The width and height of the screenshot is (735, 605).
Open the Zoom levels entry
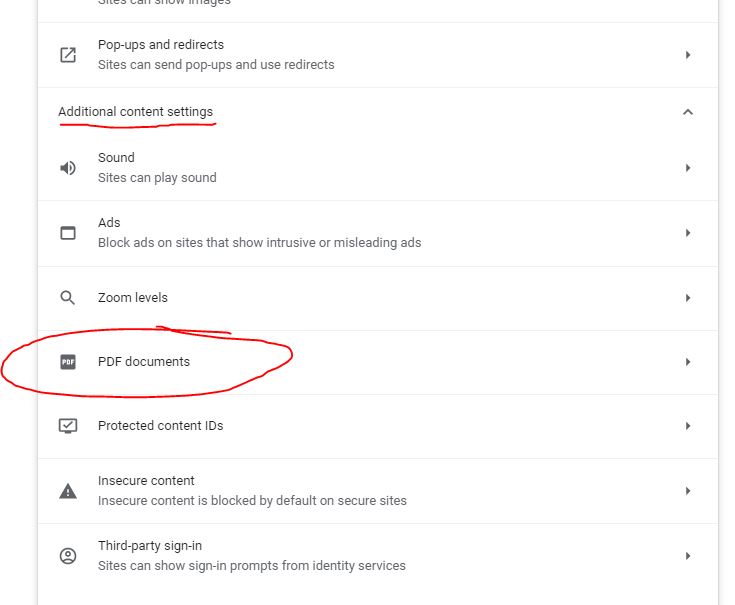click(x=378, y=298)
